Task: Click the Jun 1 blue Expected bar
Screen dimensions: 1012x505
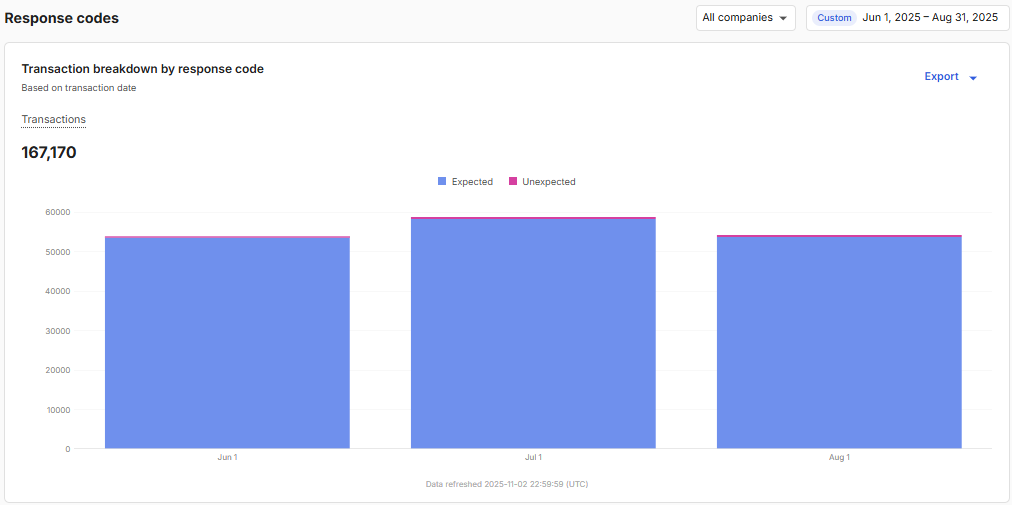Action: tap(227, 343)
